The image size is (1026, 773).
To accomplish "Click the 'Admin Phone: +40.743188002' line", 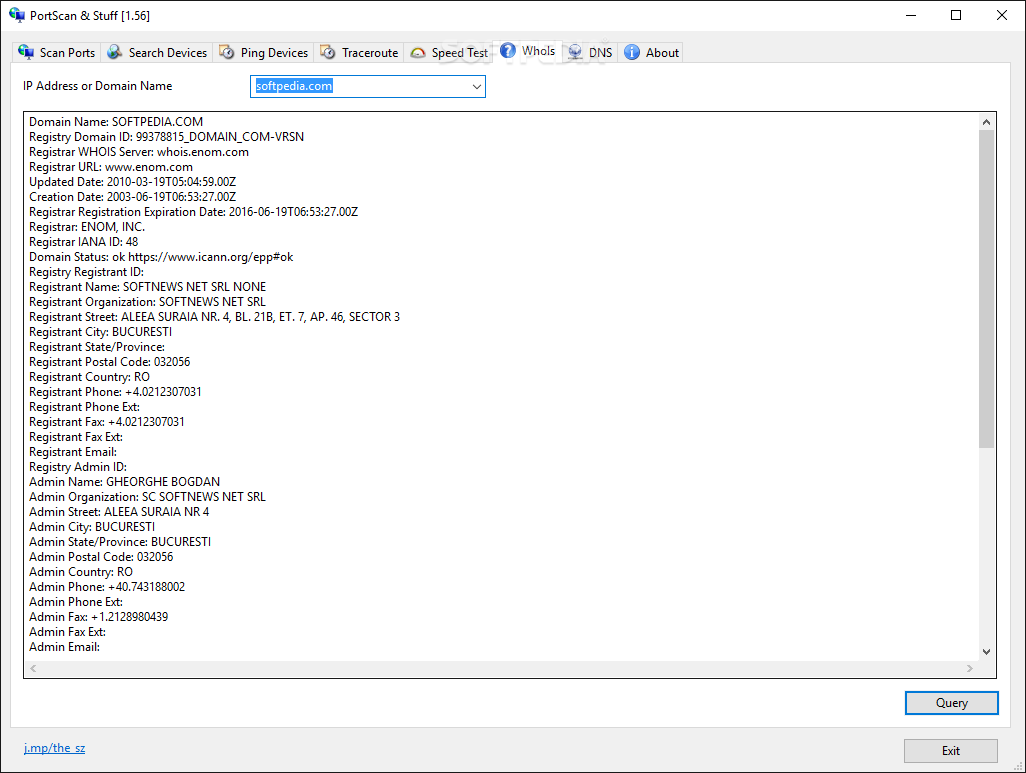I will (107, 588).
